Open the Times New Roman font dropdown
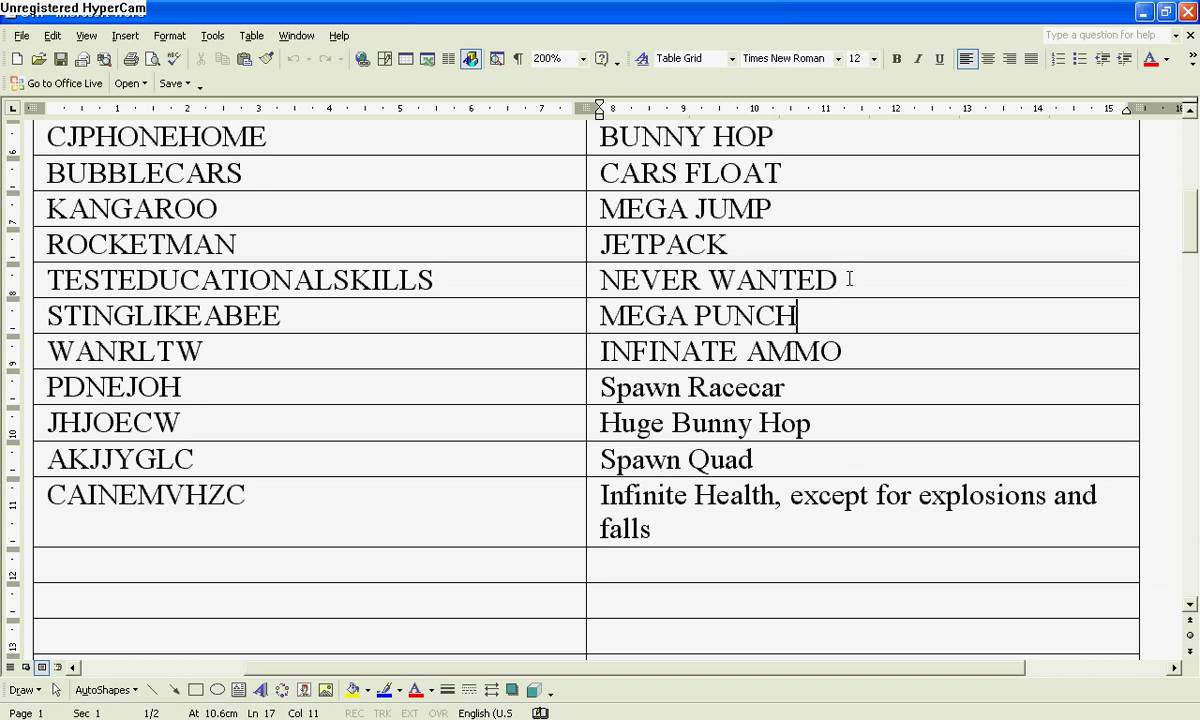Viewport: 1200px width, 720px height. (x=836, y=59)
